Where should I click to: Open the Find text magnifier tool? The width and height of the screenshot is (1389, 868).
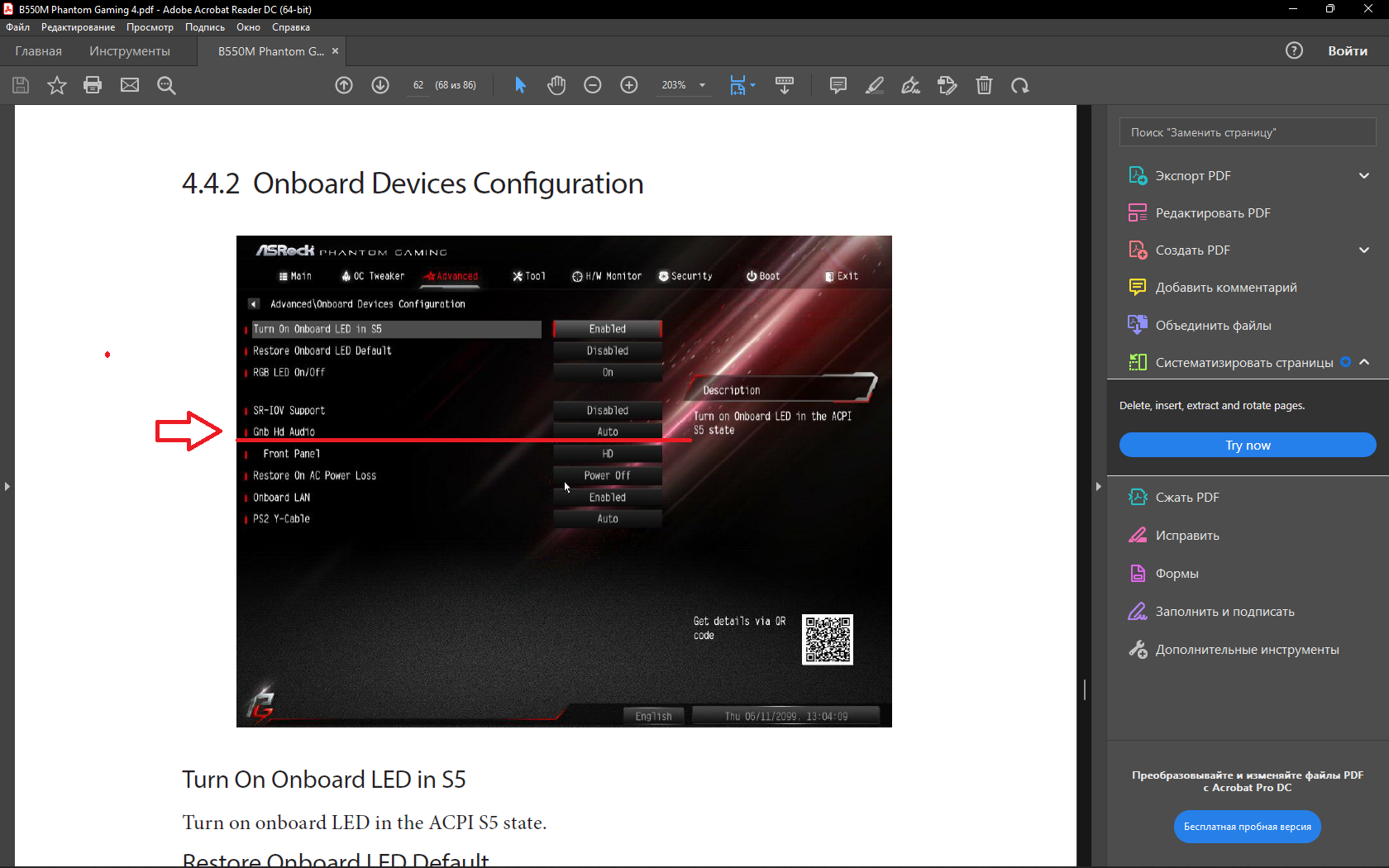[x=166, y=85]
